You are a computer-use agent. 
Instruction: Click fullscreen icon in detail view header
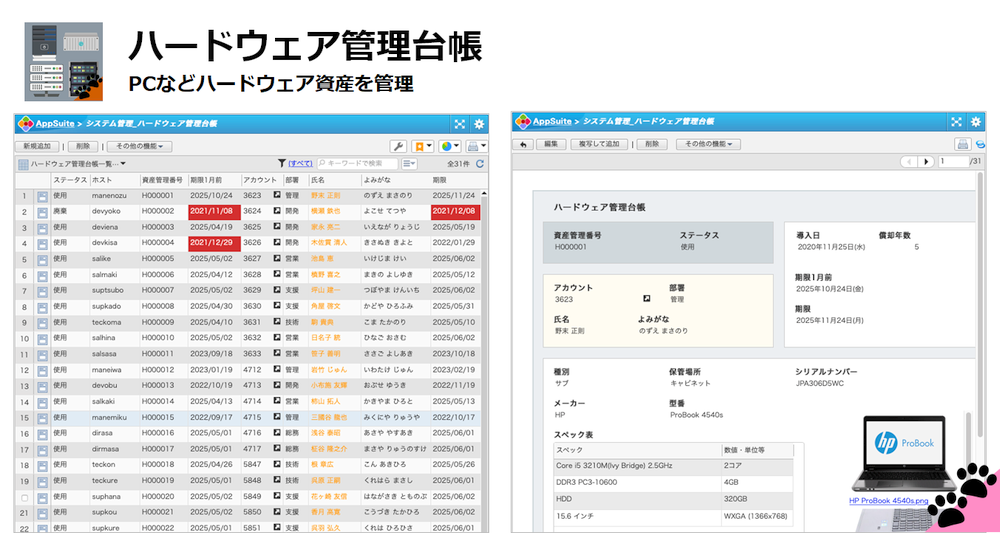tap(957, 122)
